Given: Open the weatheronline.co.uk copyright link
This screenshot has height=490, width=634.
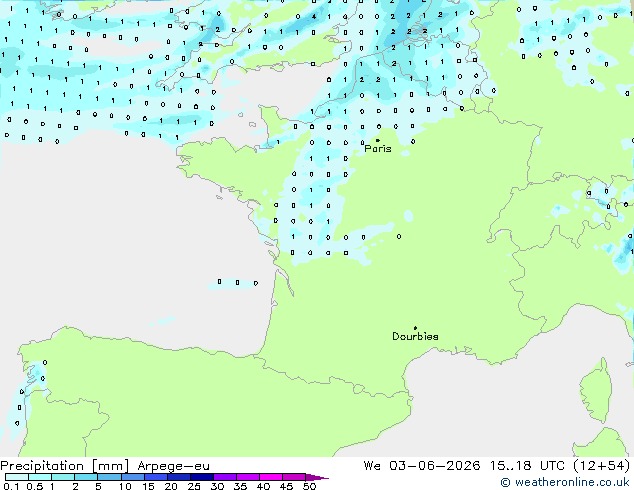Looking at the screenshot, I should tap(565, 482).
